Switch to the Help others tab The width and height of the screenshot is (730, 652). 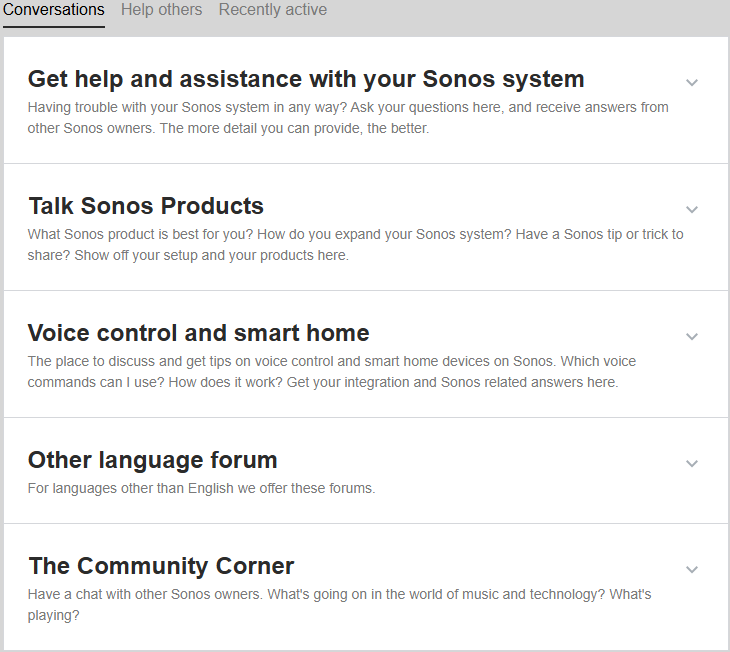162,10
